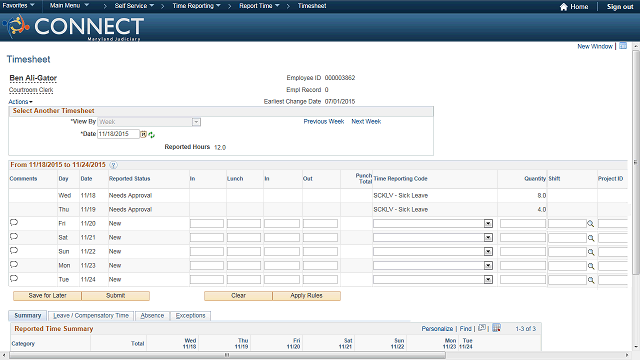Image resolution: width=640 pixels, height=360 pixels.
Task: Add a comment for Fri 11/20
Action: pos(14,222)
